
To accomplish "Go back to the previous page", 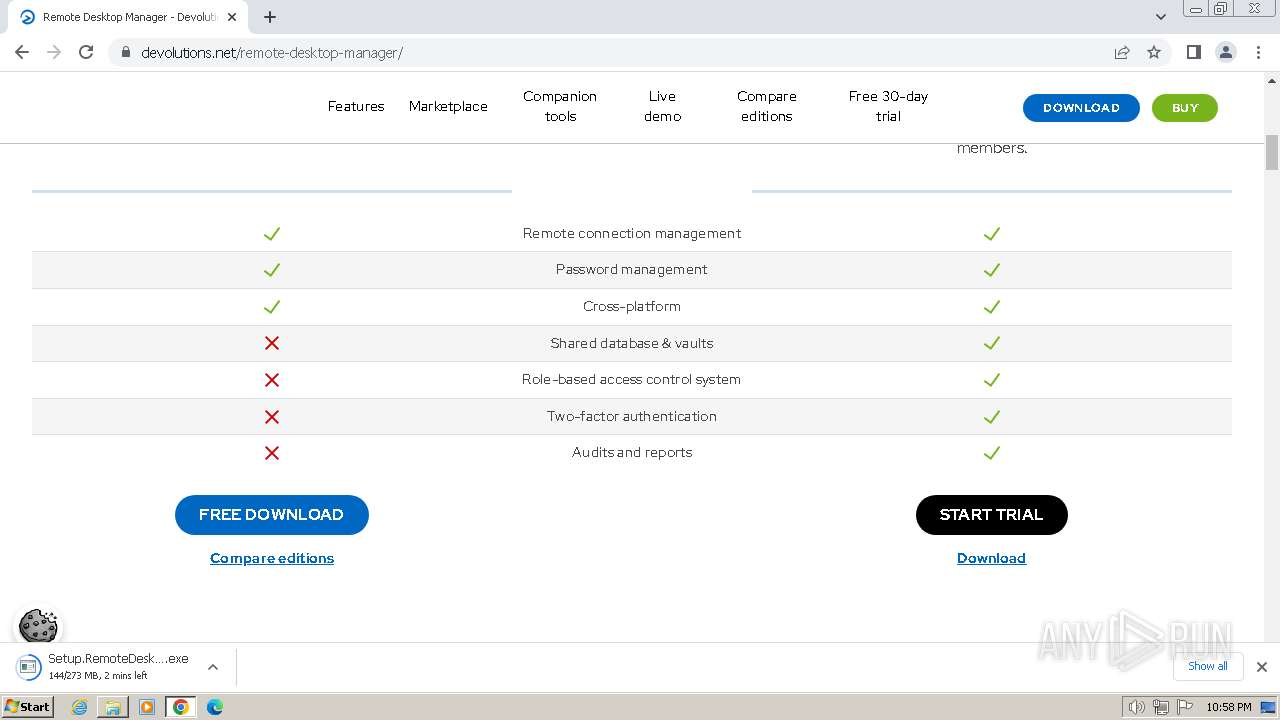I will (22, 52).
